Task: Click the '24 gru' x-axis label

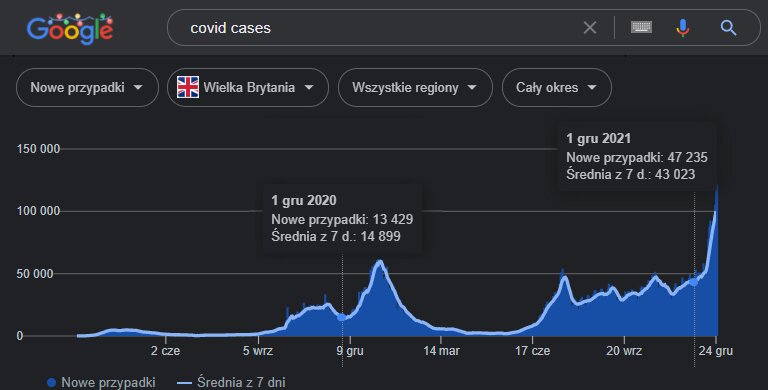Action: [x=716, y=351]
